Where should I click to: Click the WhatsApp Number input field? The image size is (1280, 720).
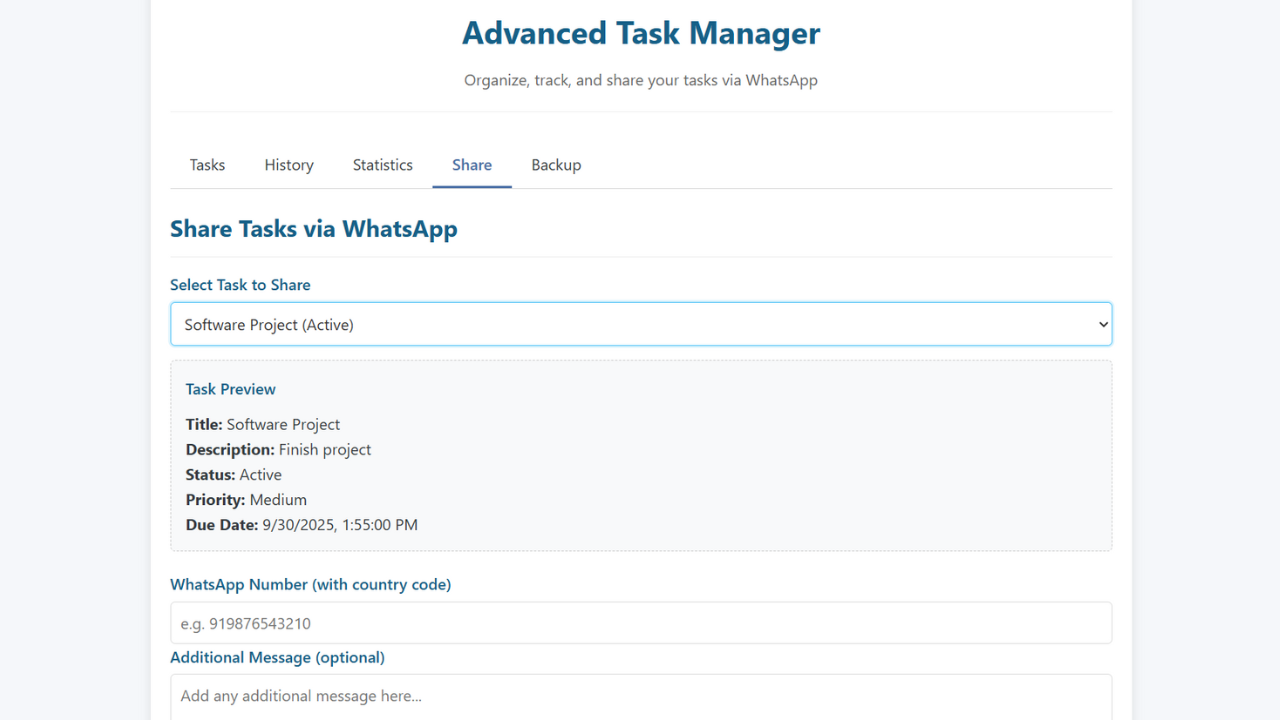[640, 623]
